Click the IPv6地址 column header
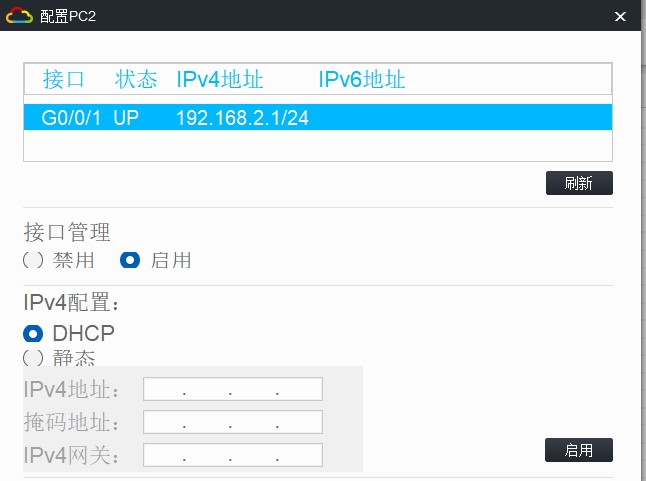This screenshot has height=481, width=646. pyautogui.click(x=362, y=79)
